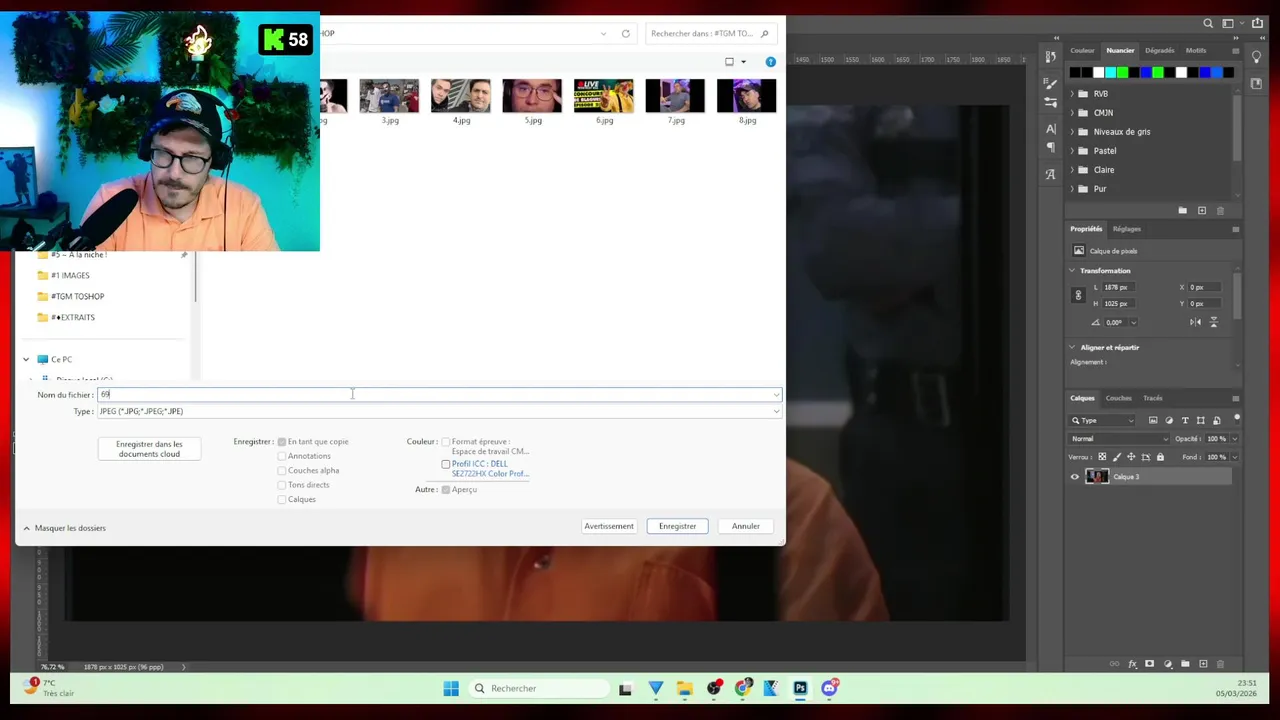This screenshot has width=1280, height=720.
Task: Click the Avertissement button
Action: click(x=609, y=526)
